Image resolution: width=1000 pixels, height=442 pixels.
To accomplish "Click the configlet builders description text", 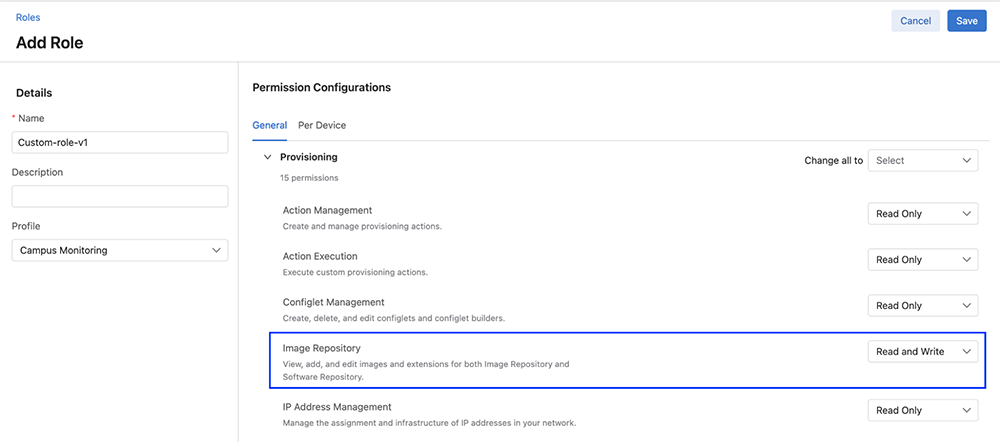I will tap(394, 318).
